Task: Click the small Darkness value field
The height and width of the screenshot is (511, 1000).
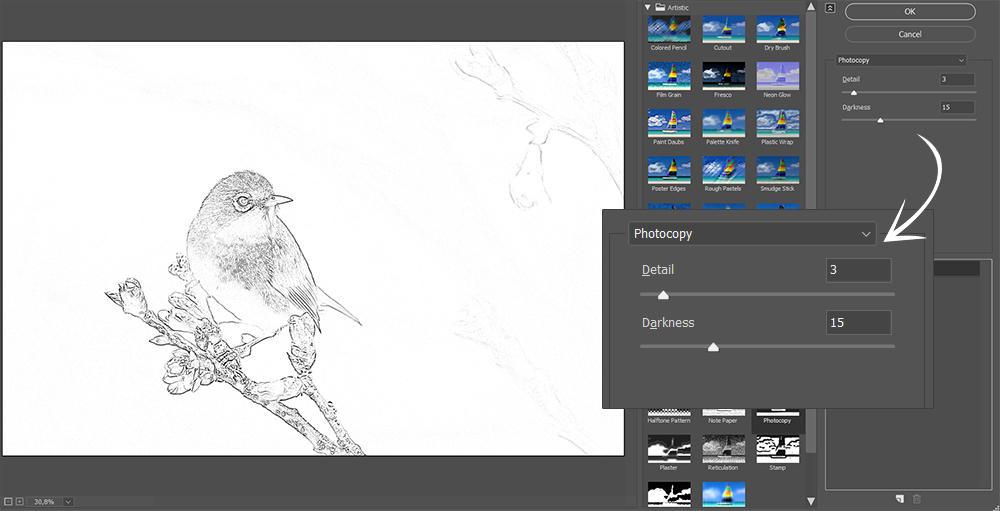Action: pyautogui.click(x=957, y=107)
